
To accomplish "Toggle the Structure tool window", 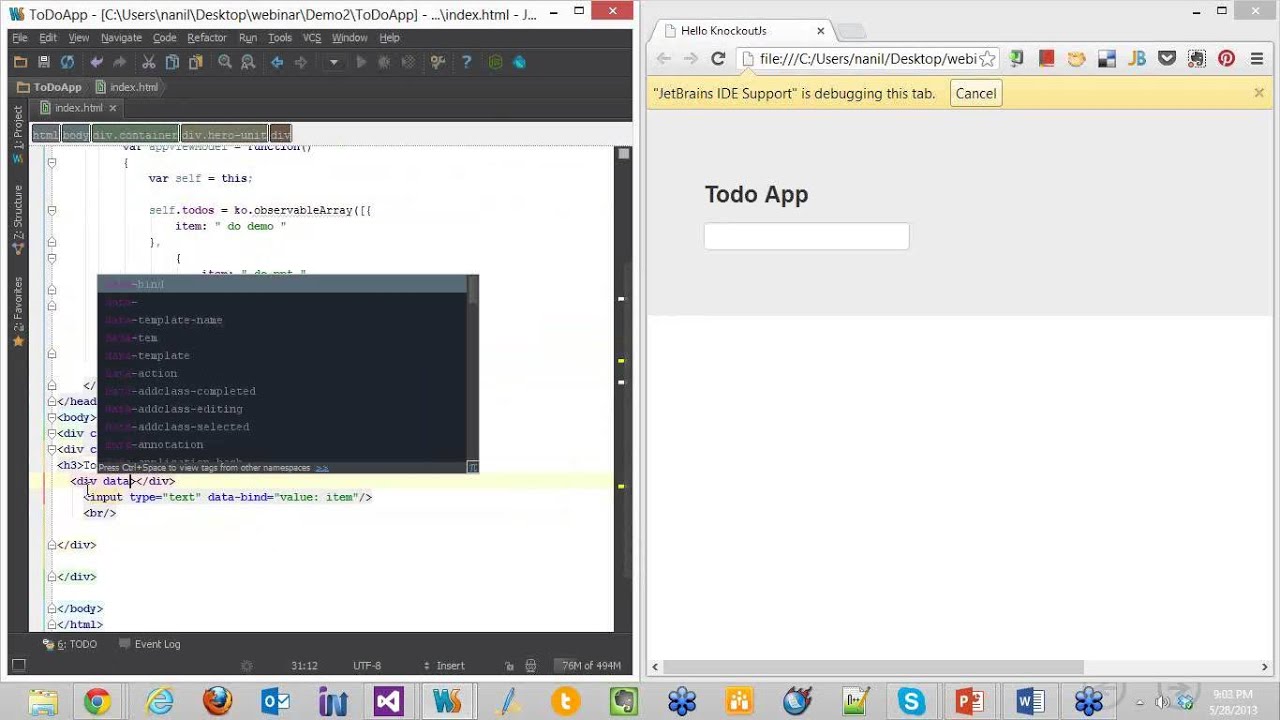I will (x=18, y=219).
